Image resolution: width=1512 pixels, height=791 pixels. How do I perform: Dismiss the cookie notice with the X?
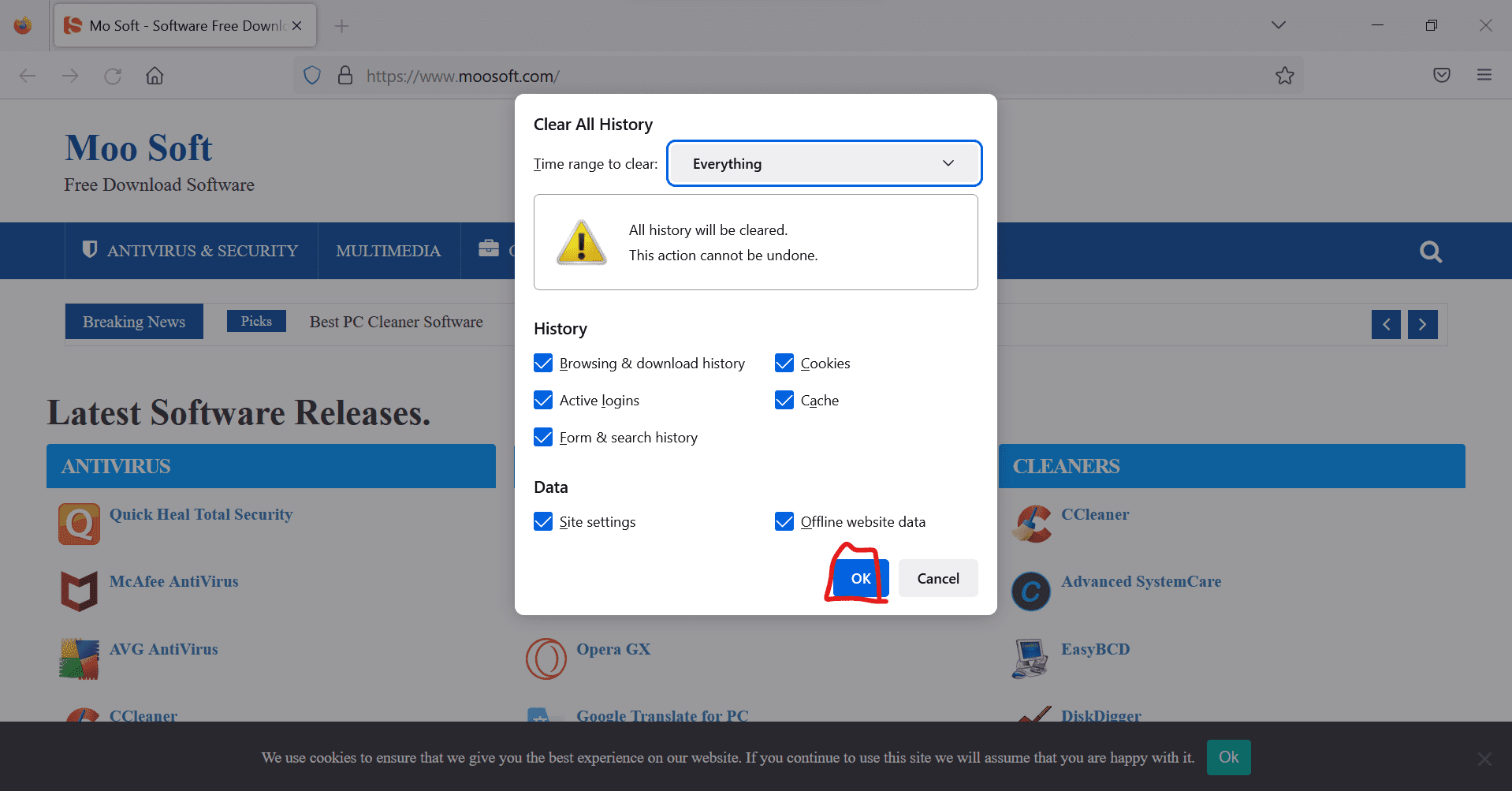tap(1484, 759)
